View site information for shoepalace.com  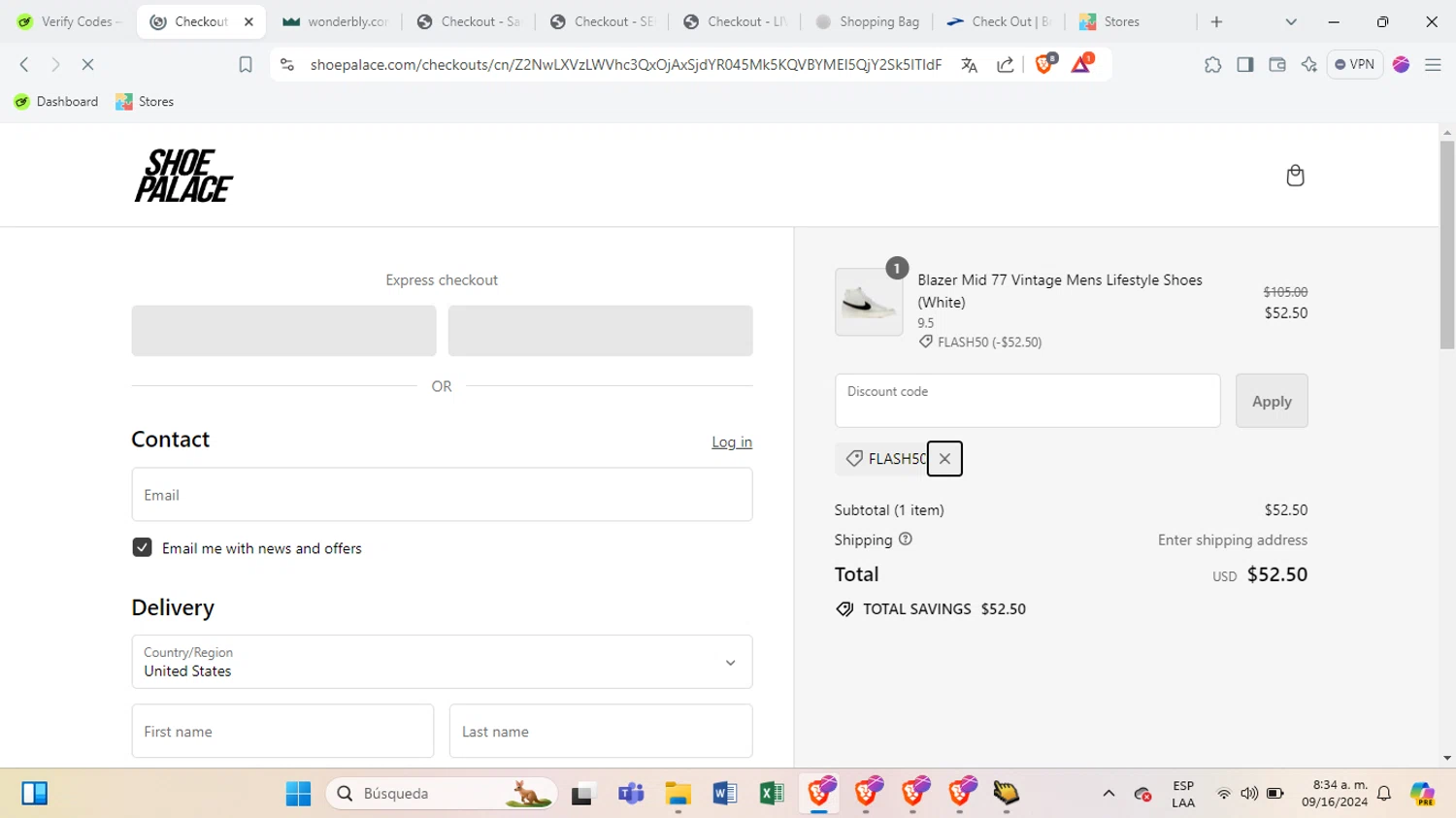click(286, 64)
